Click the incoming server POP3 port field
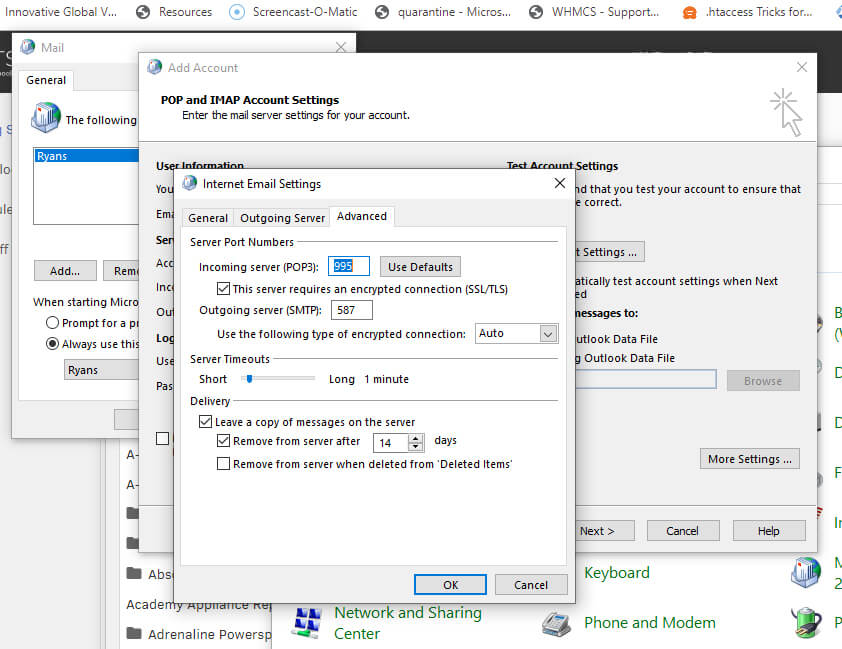This screenshot has height=649, width=842. [349, 266]
